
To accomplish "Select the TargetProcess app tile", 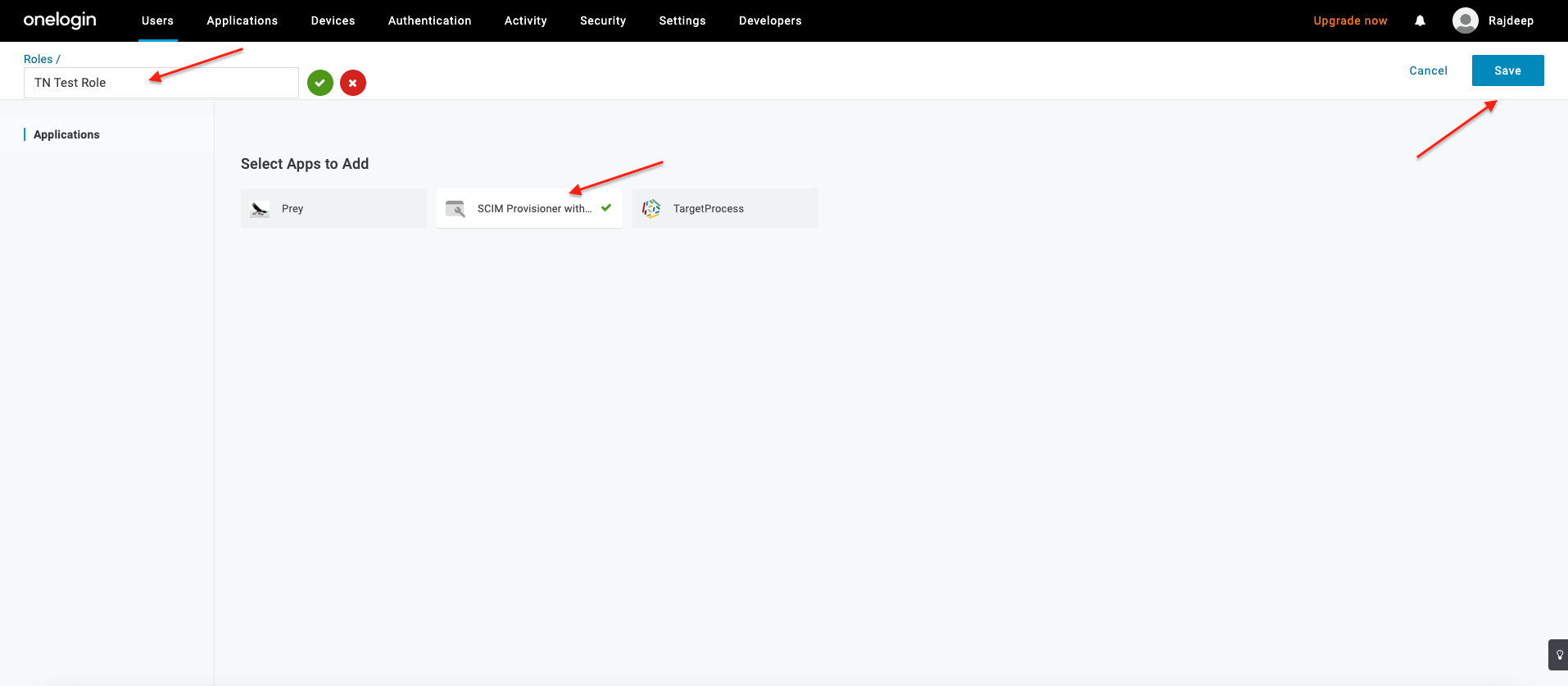I will (x=725, y=209).
